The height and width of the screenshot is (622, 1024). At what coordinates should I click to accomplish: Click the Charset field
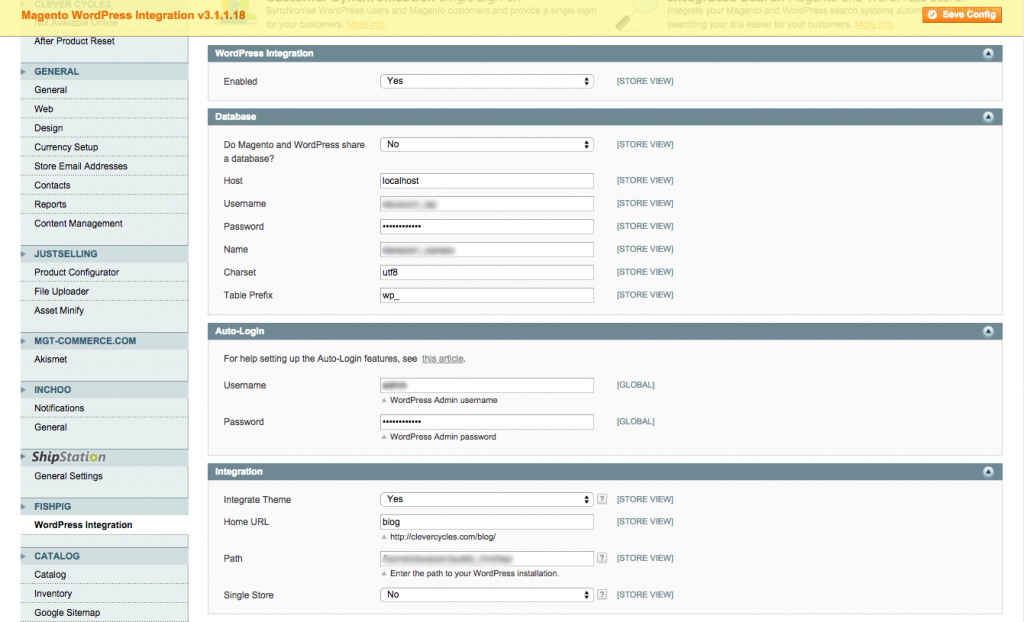[487, 272]
